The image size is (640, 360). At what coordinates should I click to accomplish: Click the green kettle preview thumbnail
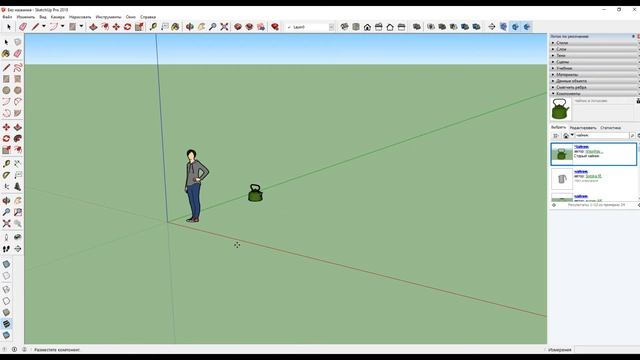pos(561,109)
